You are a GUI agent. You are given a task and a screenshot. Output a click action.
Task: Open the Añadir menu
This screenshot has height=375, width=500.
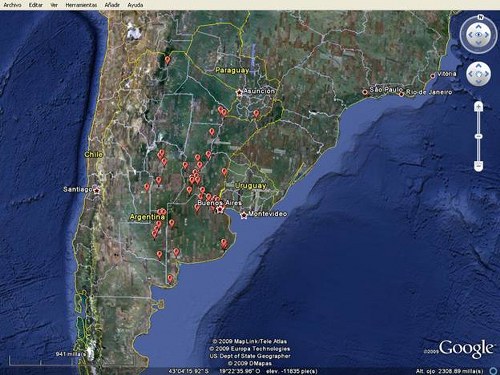click(x=112, y=5)
